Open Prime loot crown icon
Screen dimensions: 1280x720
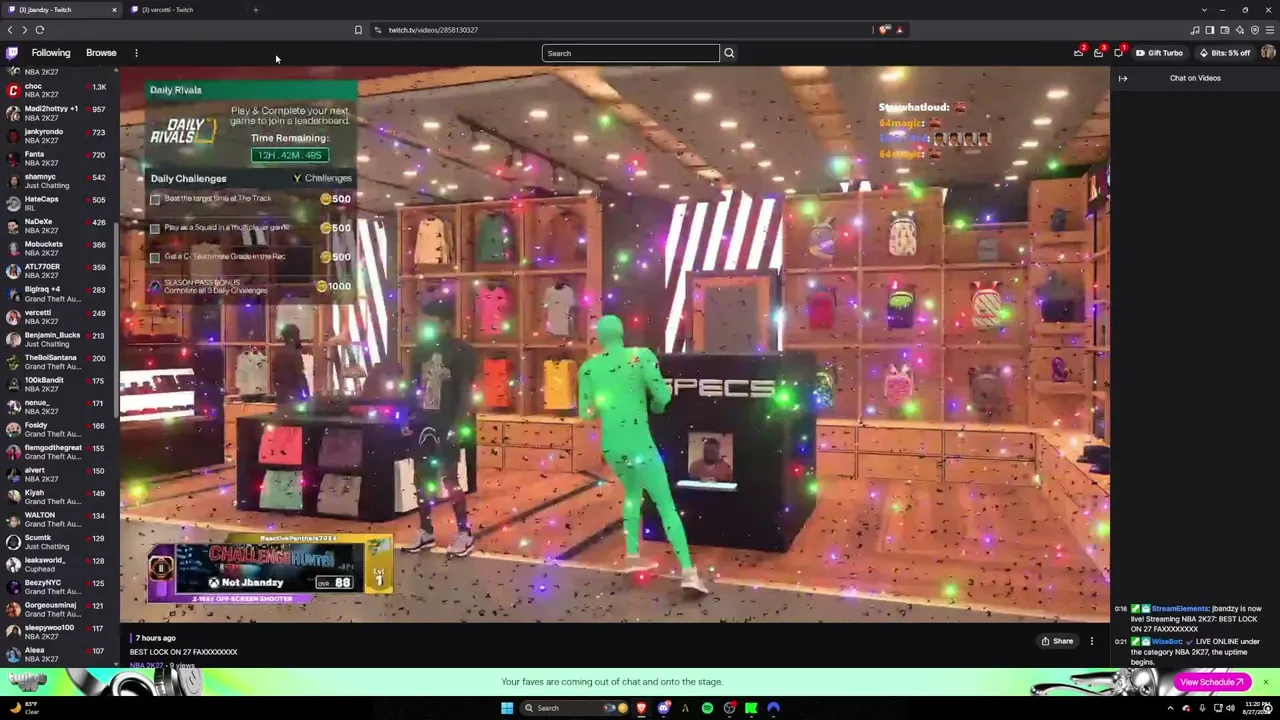(x=1078, y=53)
